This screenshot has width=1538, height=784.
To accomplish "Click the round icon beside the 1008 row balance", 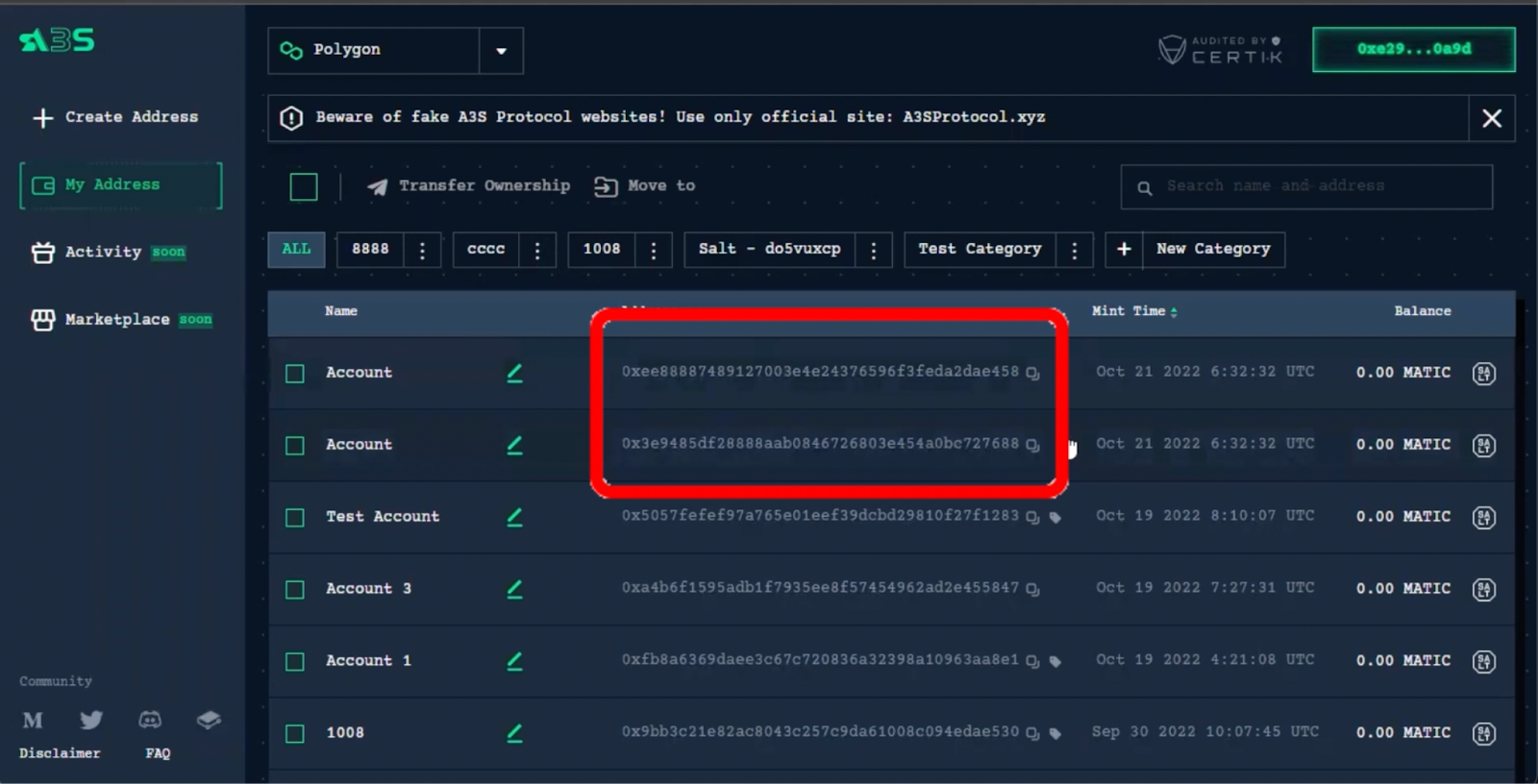I will (x=1484, y=733).
